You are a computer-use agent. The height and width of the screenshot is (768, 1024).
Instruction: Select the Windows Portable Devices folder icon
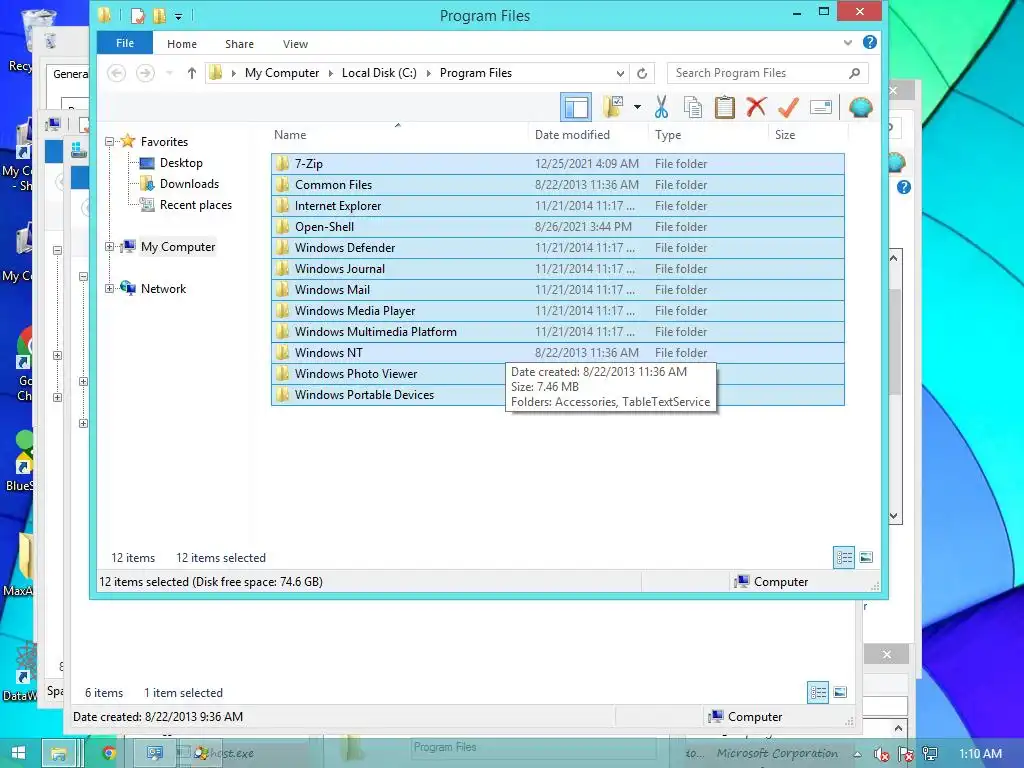282,394
